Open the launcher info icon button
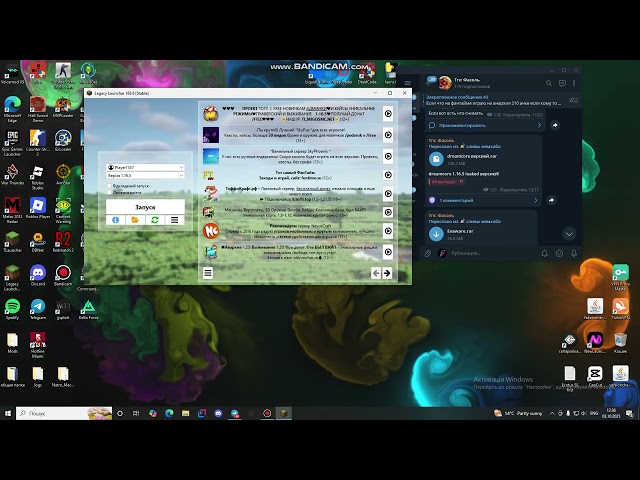This screenshot has height=480, width=640. click(116, 220)
